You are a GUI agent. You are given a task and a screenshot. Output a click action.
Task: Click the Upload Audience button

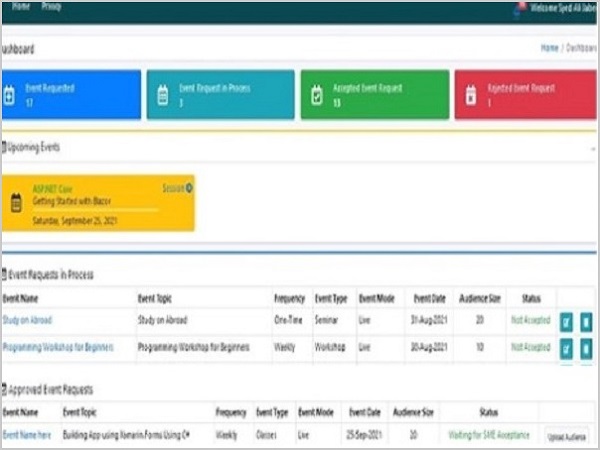567,437
